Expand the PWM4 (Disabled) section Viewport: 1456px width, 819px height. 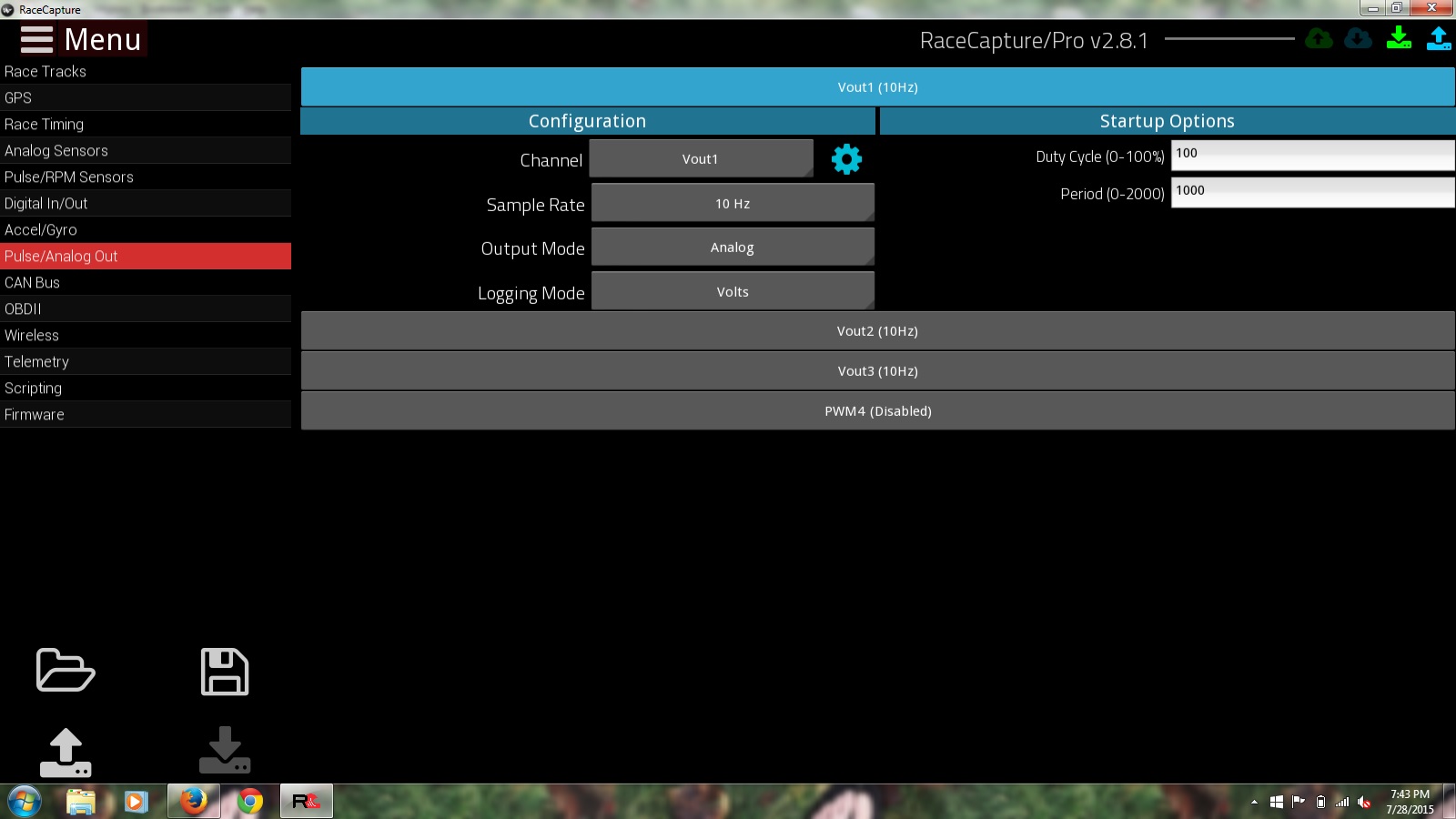click(877, 411)
